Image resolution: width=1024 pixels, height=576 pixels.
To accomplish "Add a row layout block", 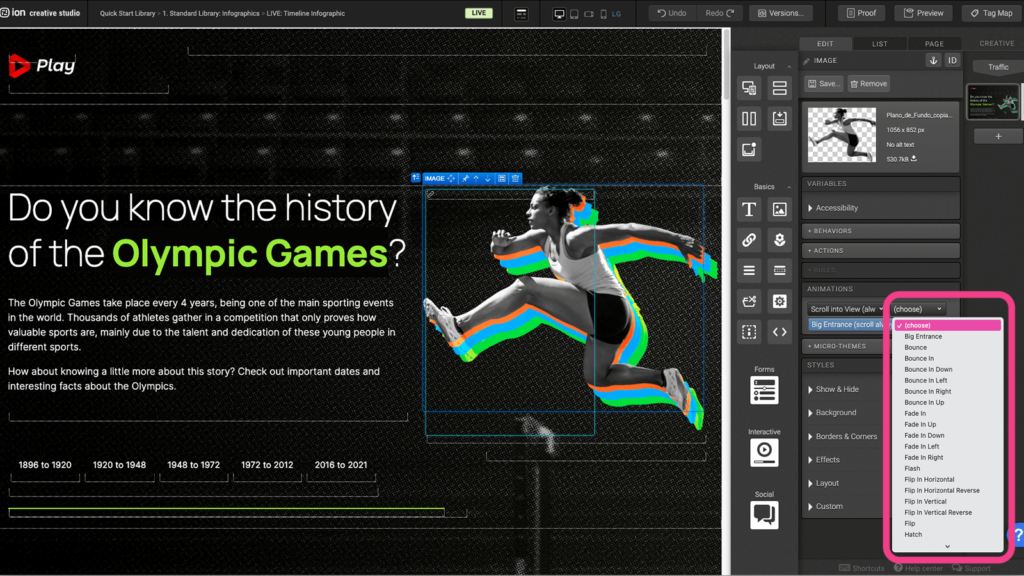I will pos(779,88).
